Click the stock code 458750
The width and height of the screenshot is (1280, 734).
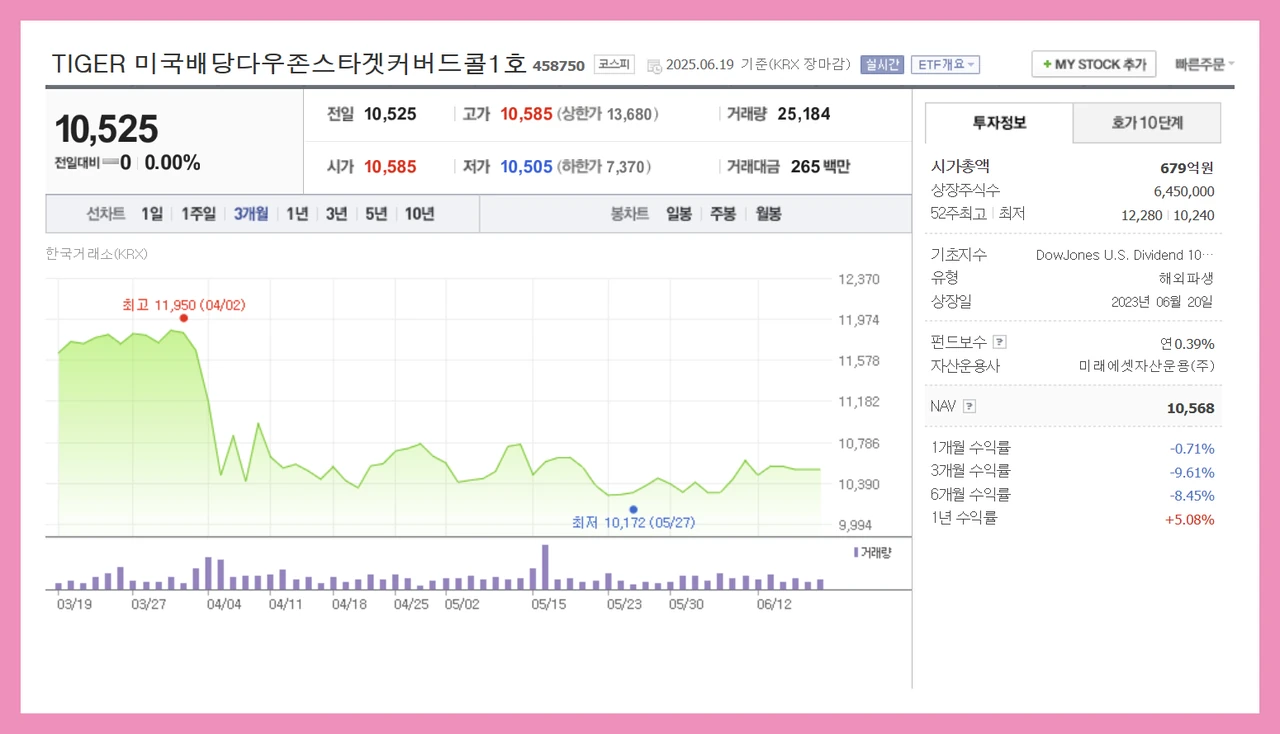559,66
